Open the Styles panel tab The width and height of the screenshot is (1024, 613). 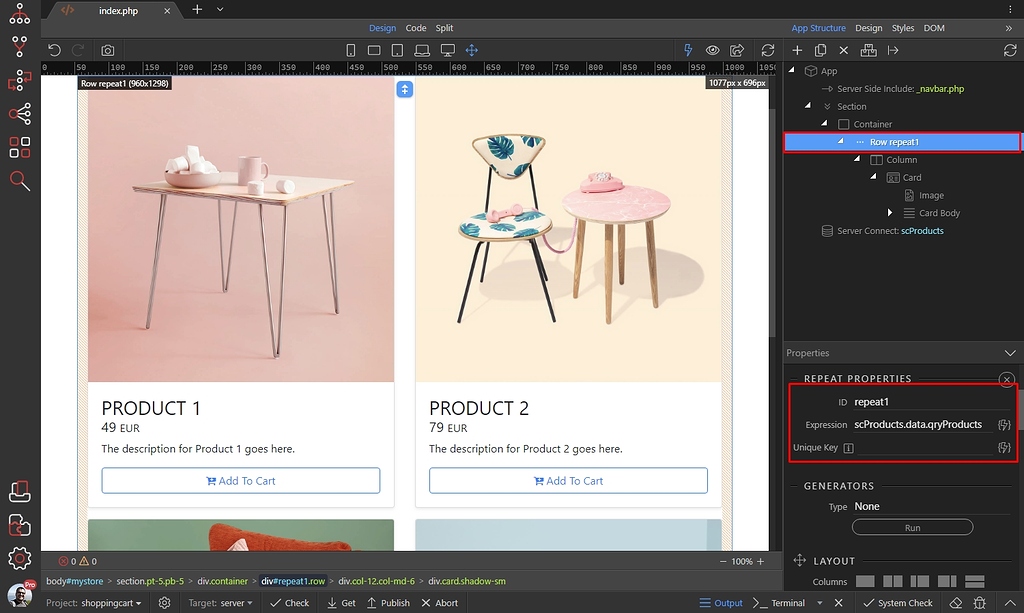tap(903, 28)
